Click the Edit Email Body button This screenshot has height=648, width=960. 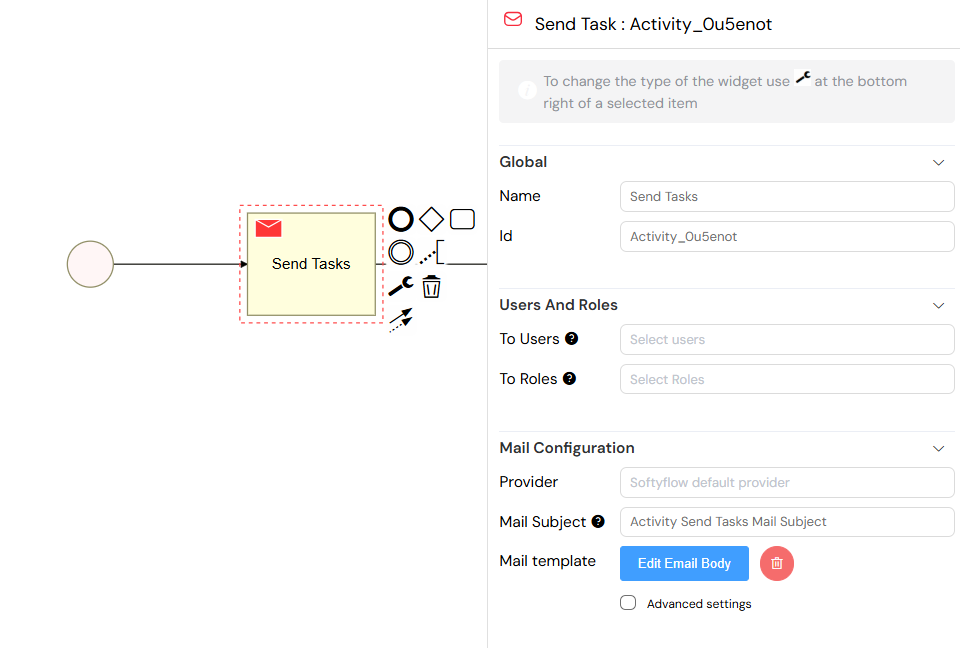click(684, 563)
